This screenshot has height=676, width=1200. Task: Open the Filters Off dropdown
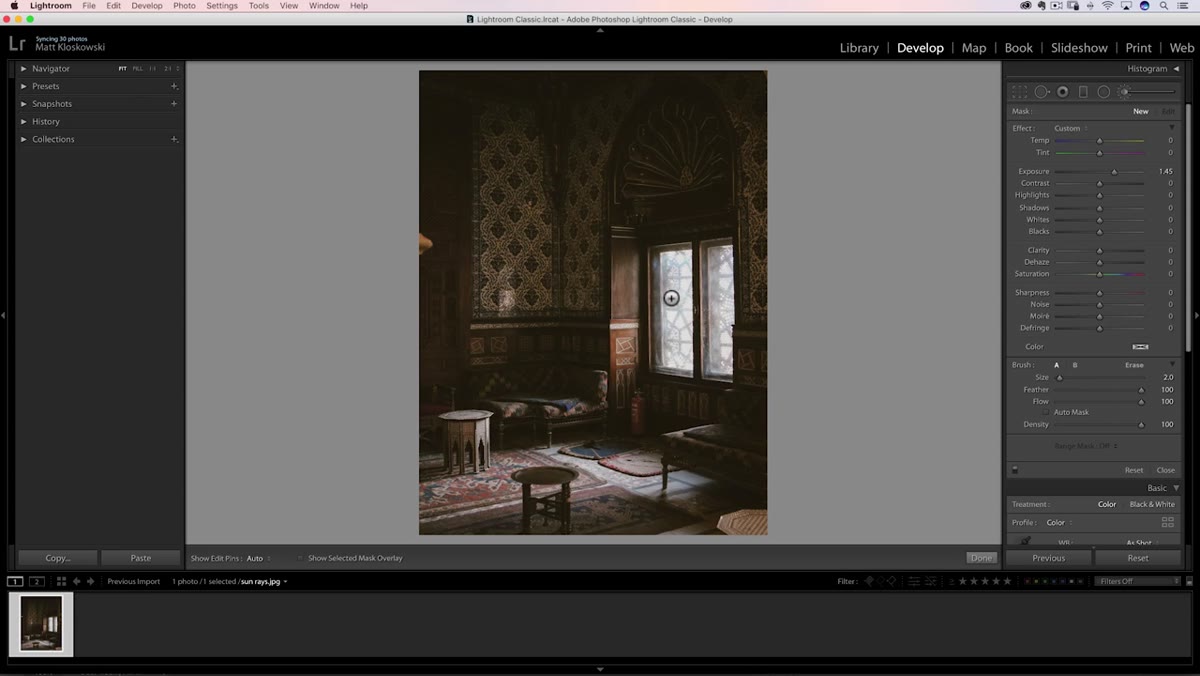coord(1137,581)
